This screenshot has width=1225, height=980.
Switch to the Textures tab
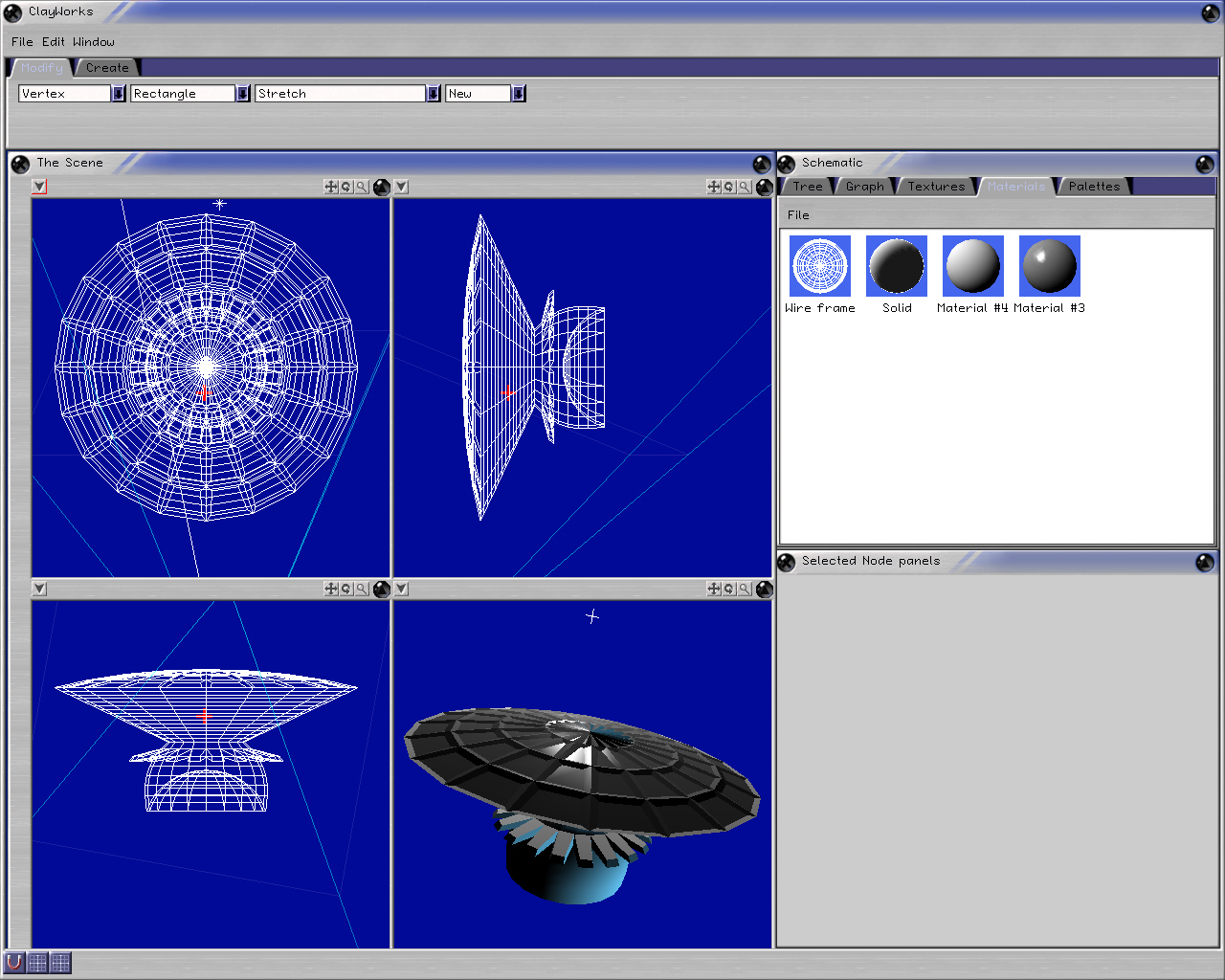click(x=936, y=187)
